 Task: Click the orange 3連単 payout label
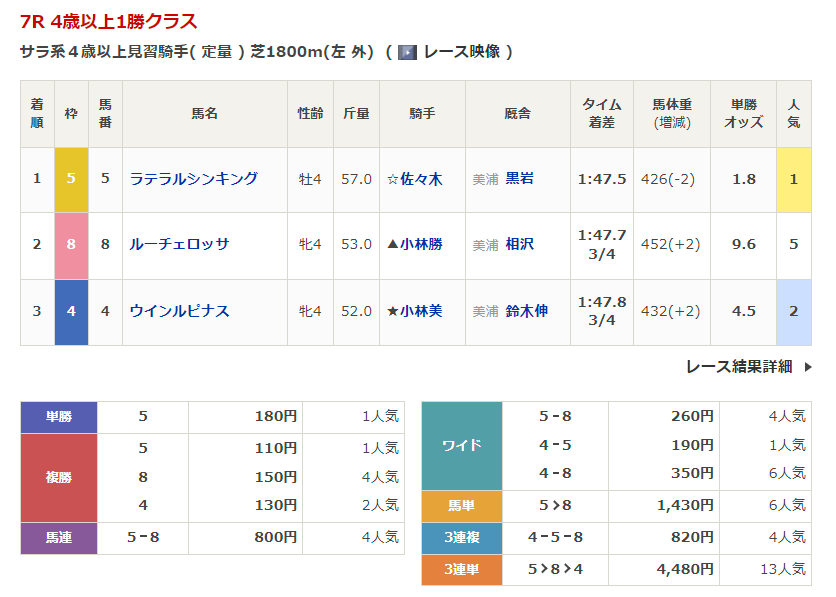[461, 569]
